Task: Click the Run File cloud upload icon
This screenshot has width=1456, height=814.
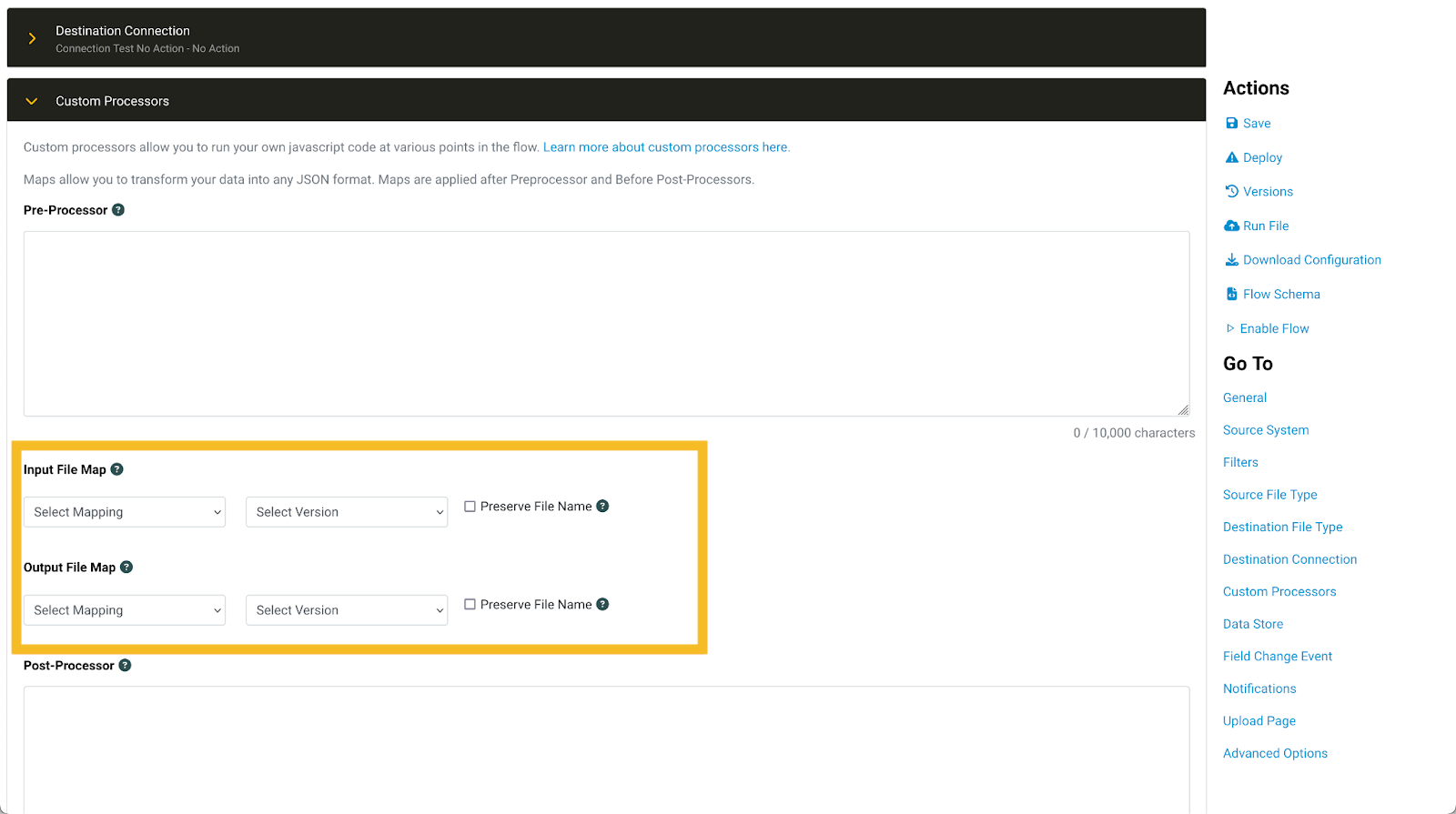Action: click(1231, 226)
